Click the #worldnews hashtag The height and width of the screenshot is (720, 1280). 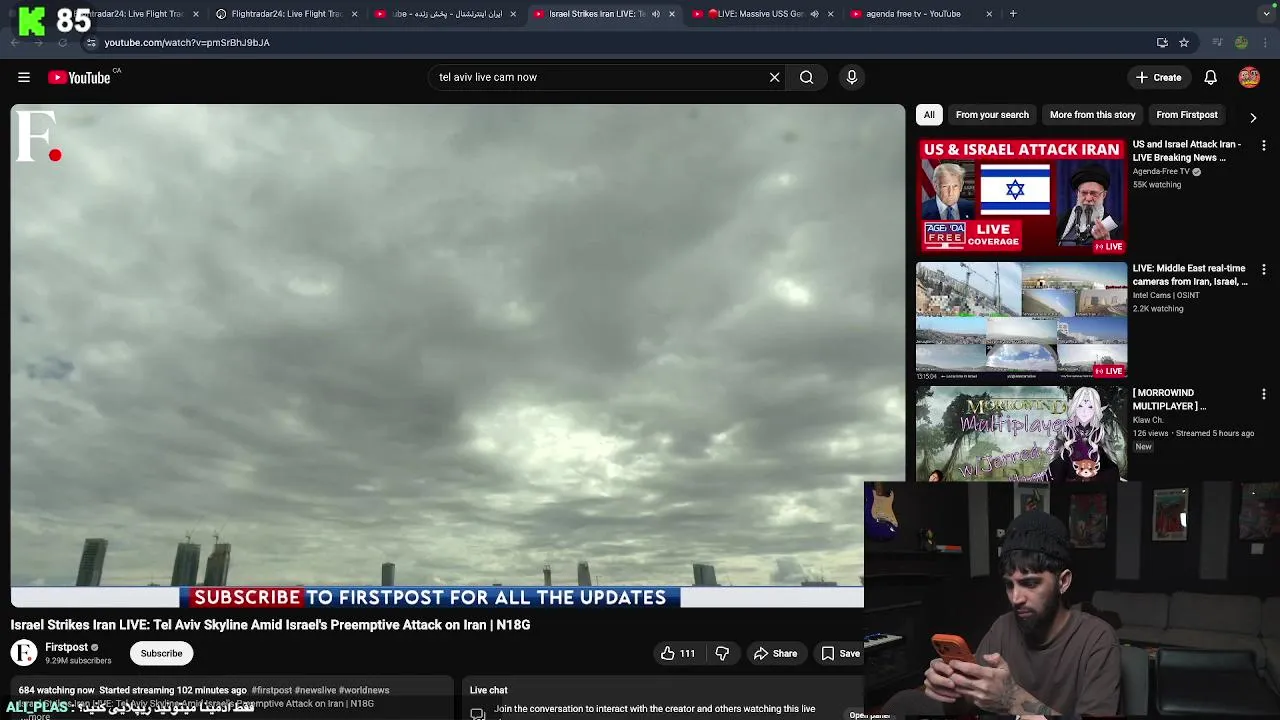click(x=364, y=690)
